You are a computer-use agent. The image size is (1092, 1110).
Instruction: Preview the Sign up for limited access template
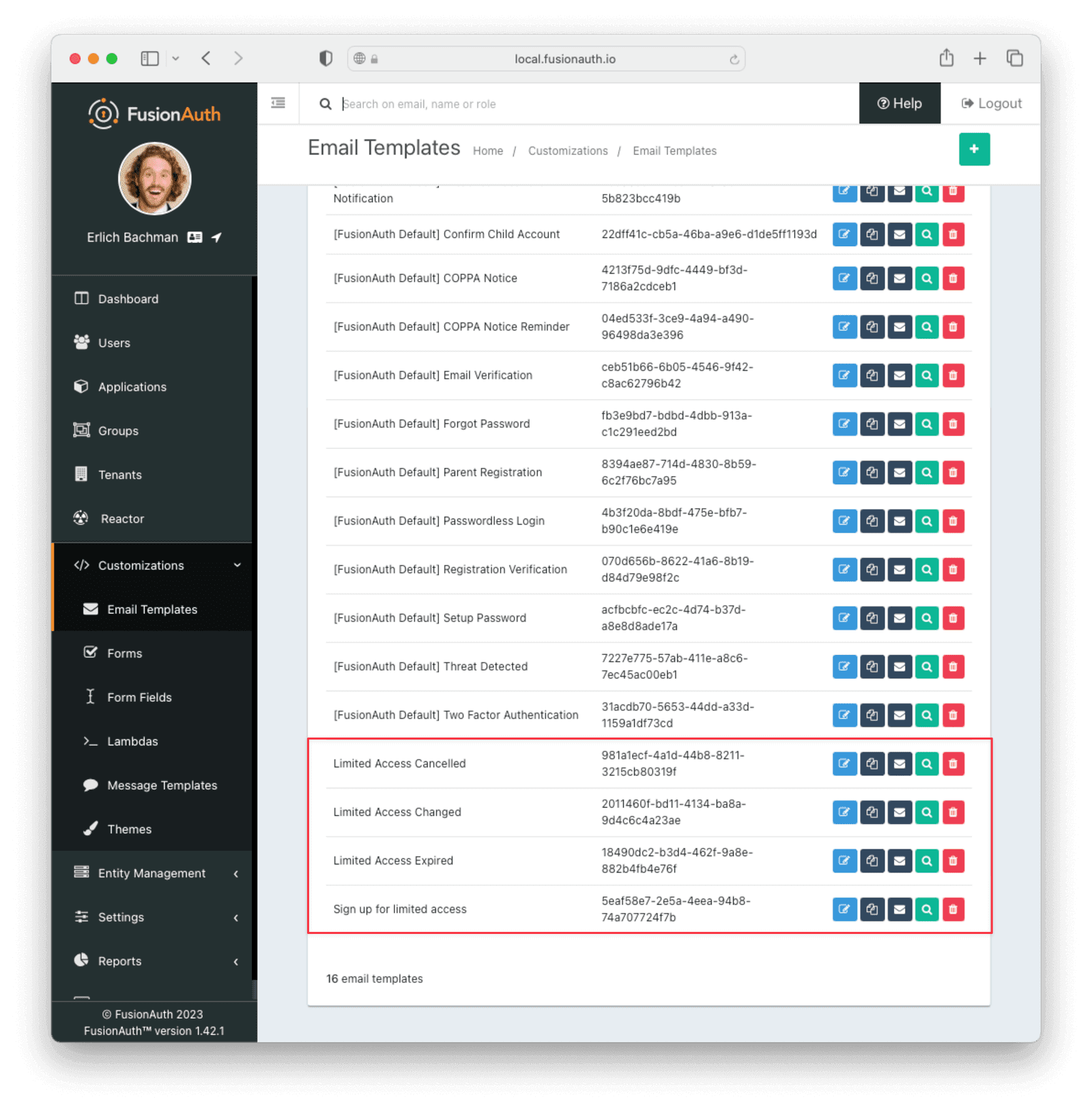[926, 909]
